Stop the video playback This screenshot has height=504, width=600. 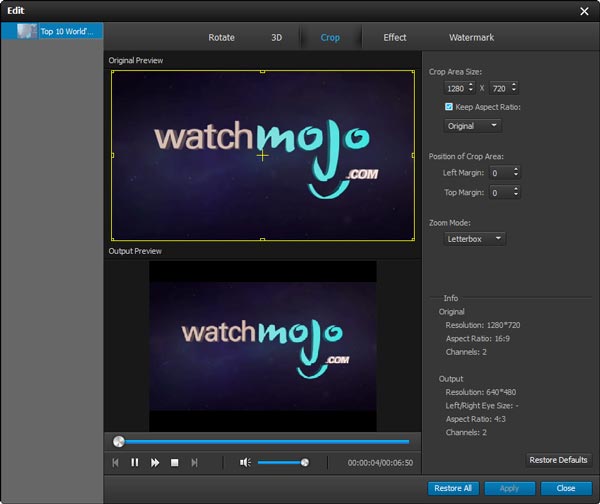174,463
